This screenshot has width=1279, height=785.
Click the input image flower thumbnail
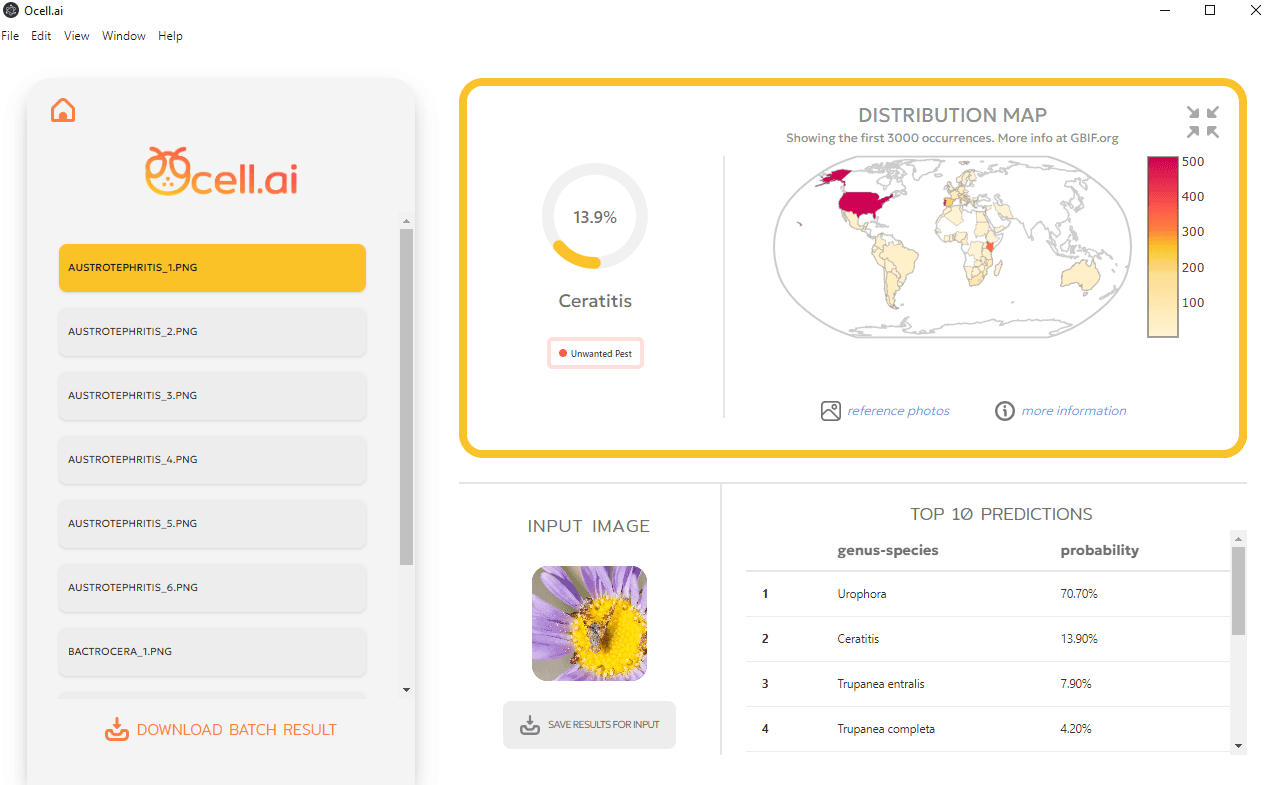(589, 624)
